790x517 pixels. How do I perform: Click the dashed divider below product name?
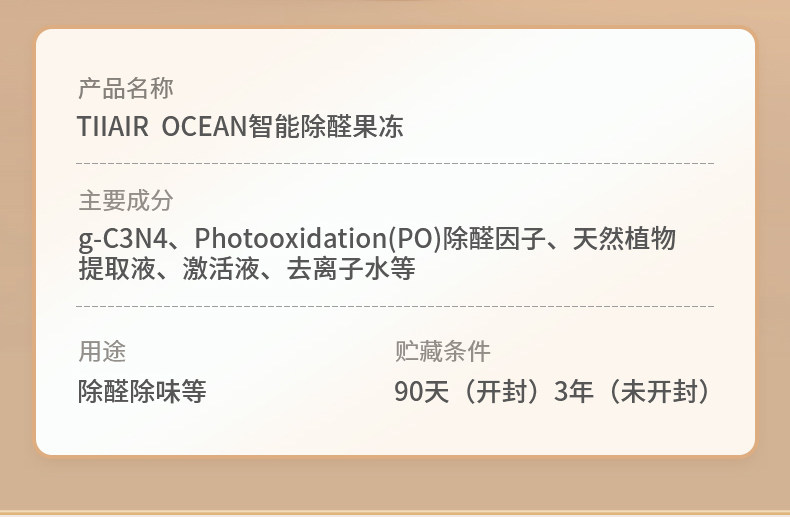[x=395, y=163]
